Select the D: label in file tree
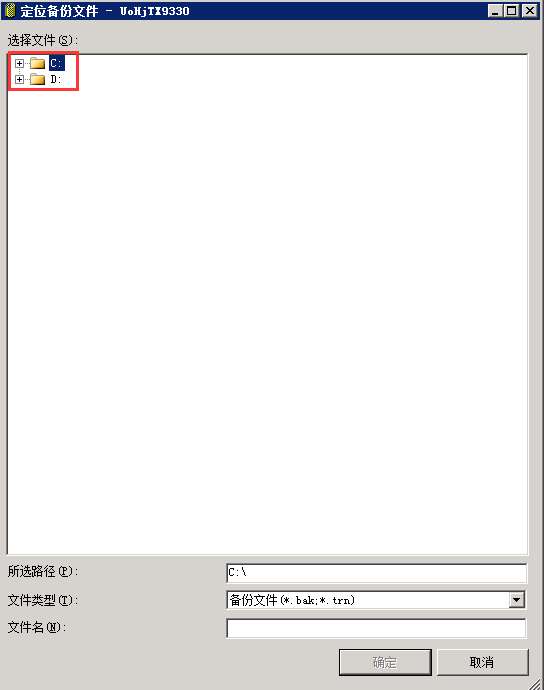Image resolution: width=544 pixels, height=690 pixels. coord(55,80)
